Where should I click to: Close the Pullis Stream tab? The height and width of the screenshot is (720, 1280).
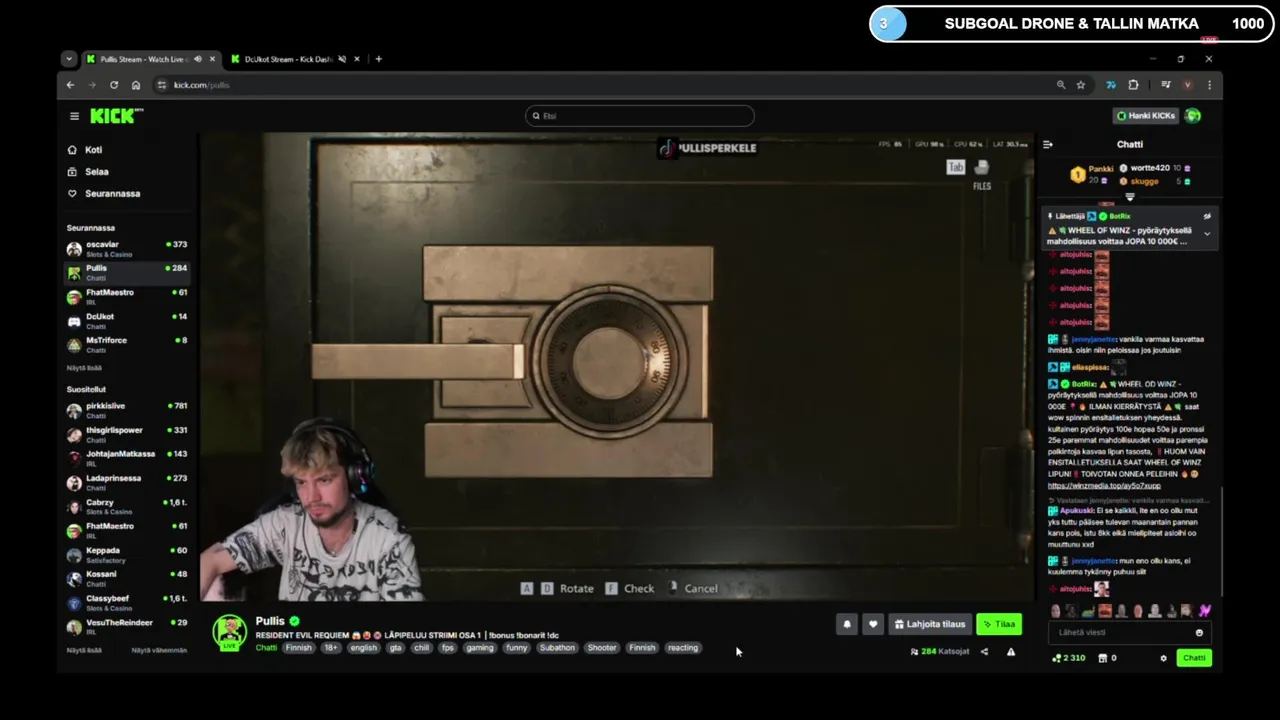click(211, 59)
